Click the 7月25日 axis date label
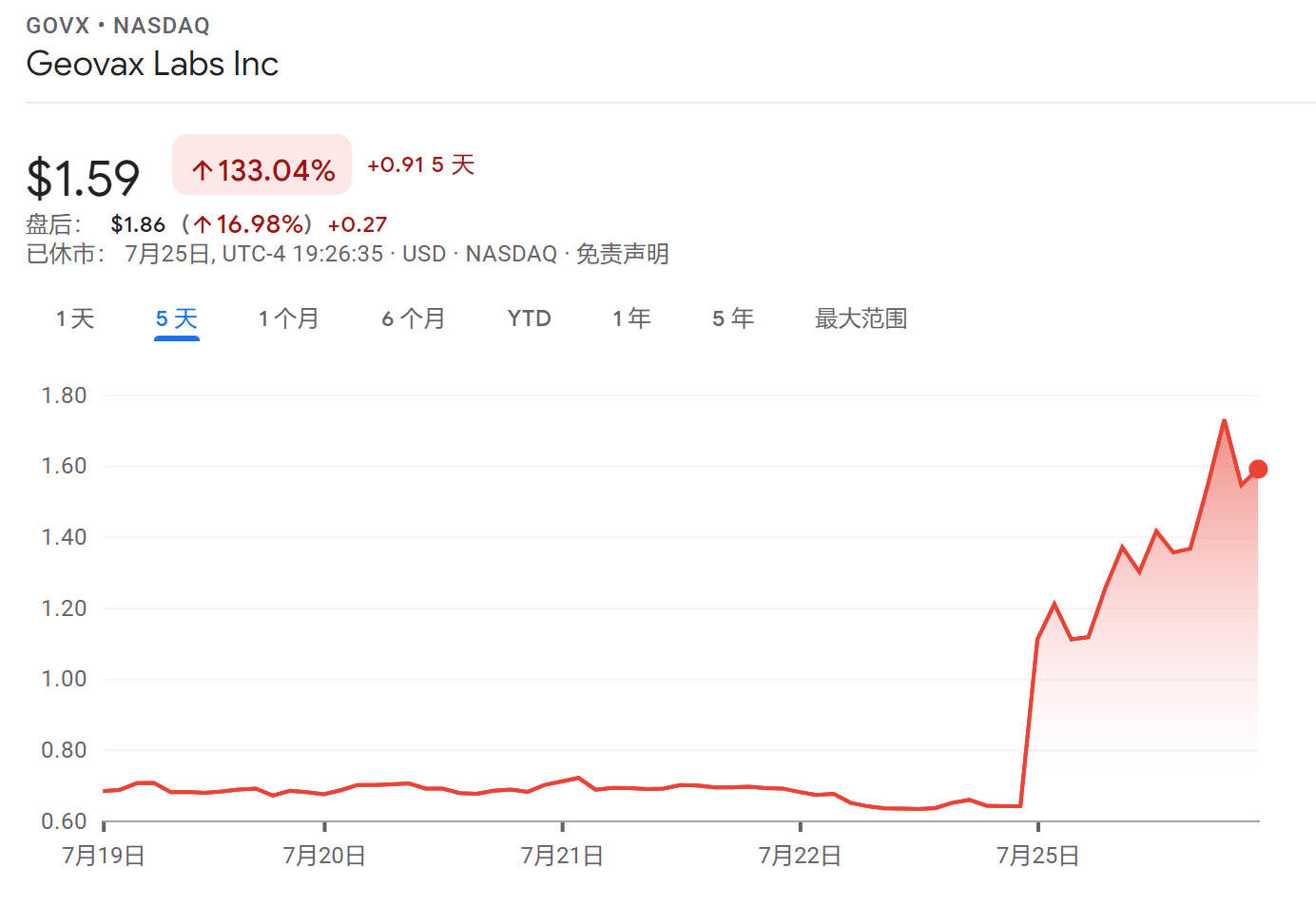 pos(1037,856)
